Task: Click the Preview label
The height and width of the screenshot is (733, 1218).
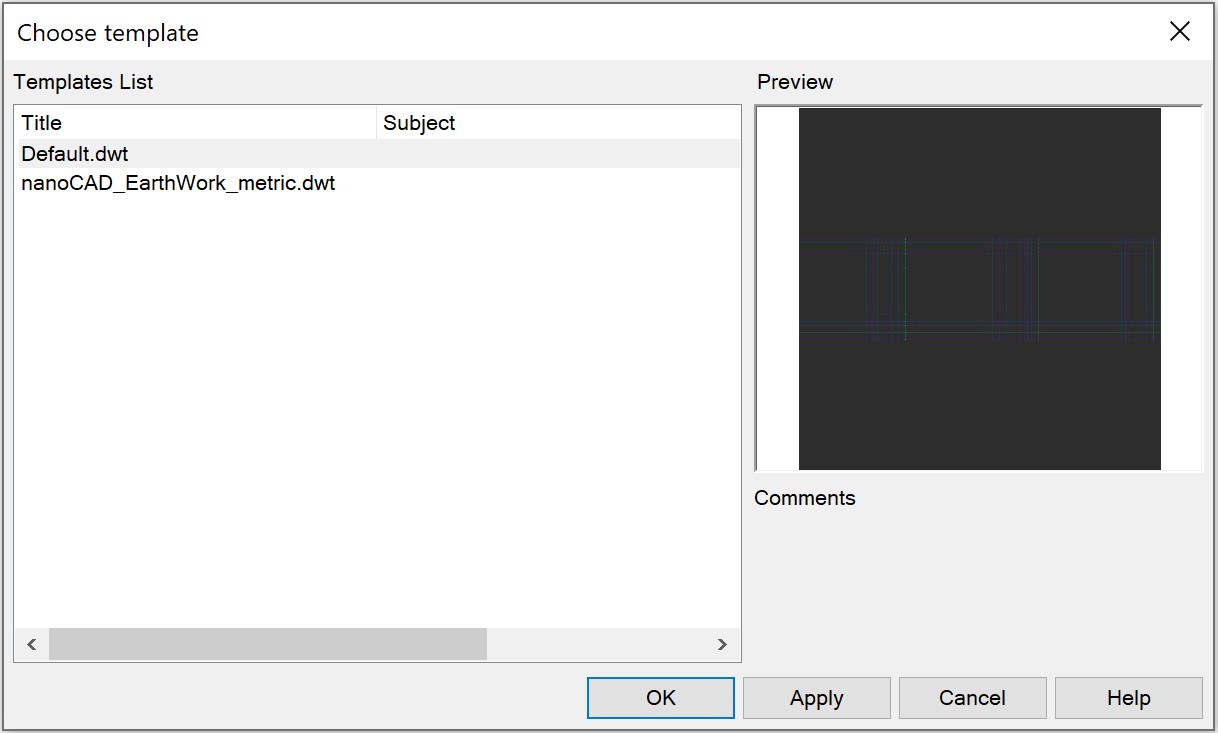Action: pos(795,82)
